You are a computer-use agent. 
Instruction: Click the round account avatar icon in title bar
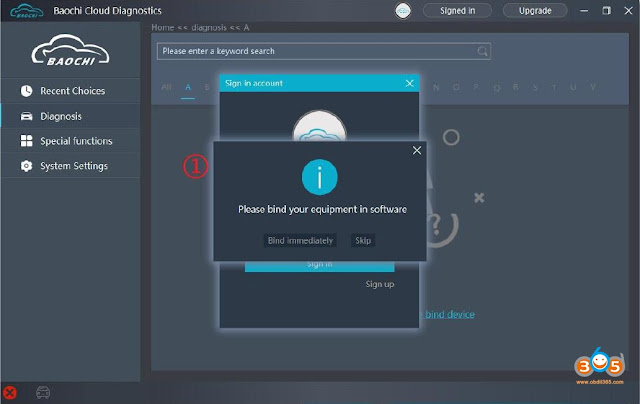click(403, 11)
